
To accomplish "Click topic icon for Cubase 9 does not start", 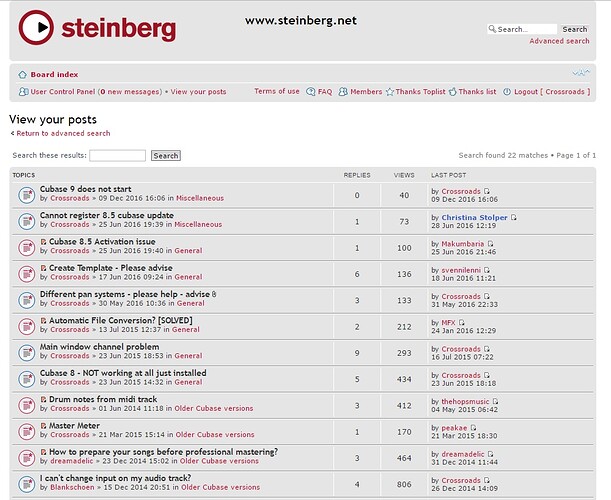I will point(26,195).
